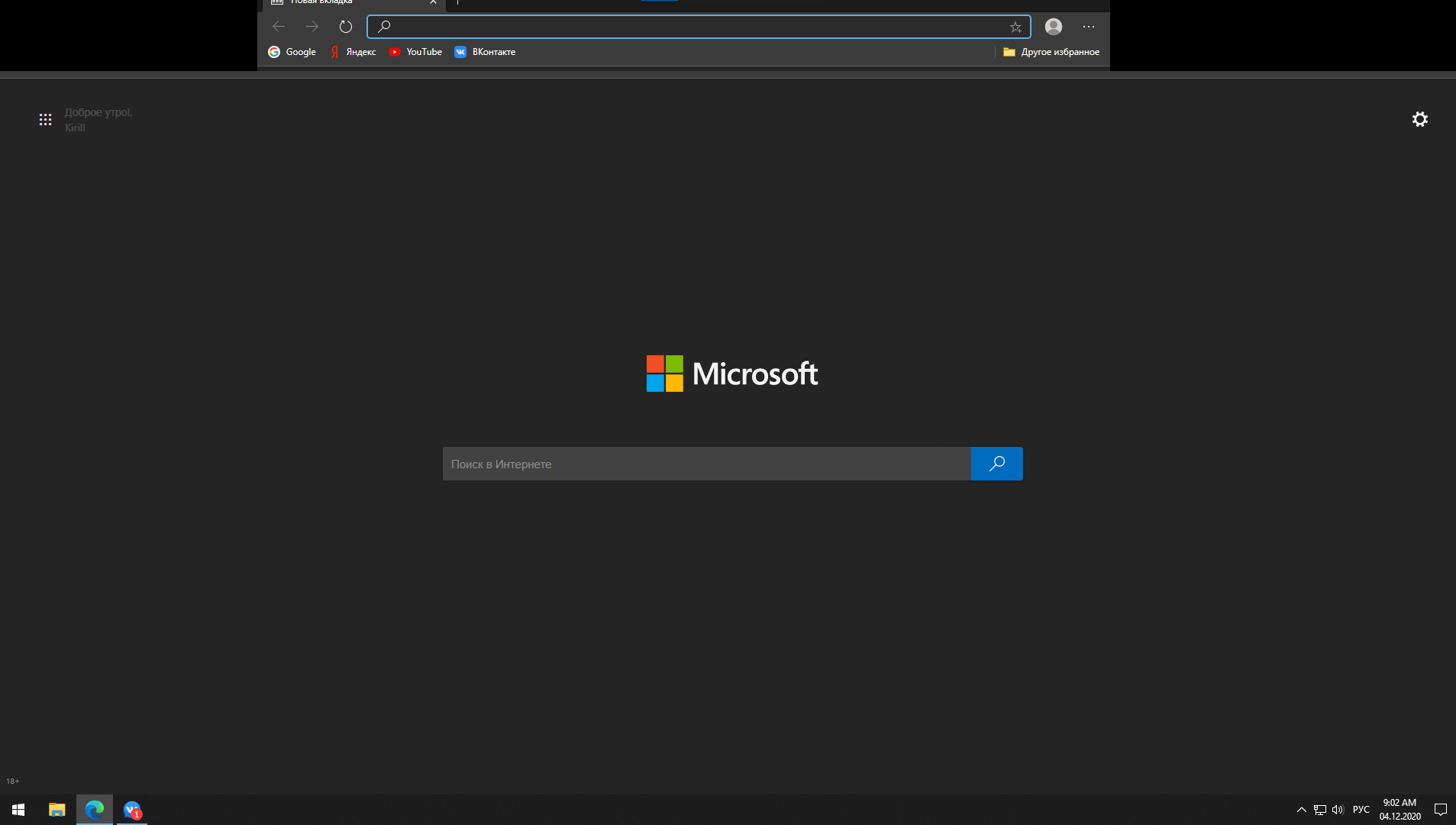Open File Explorer from the taskbar
The image size is (1456, 825).
[57, 810]
